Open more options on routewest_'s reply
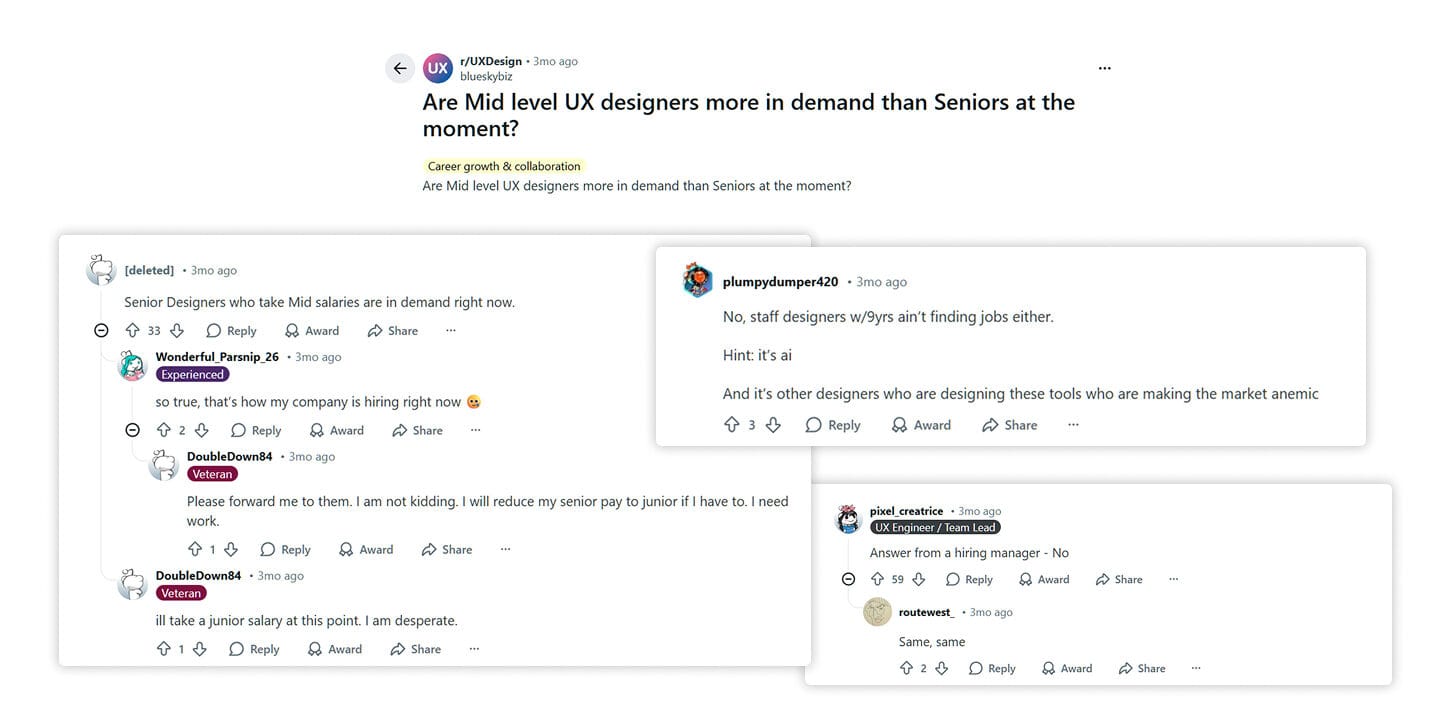 [1195, 667]
